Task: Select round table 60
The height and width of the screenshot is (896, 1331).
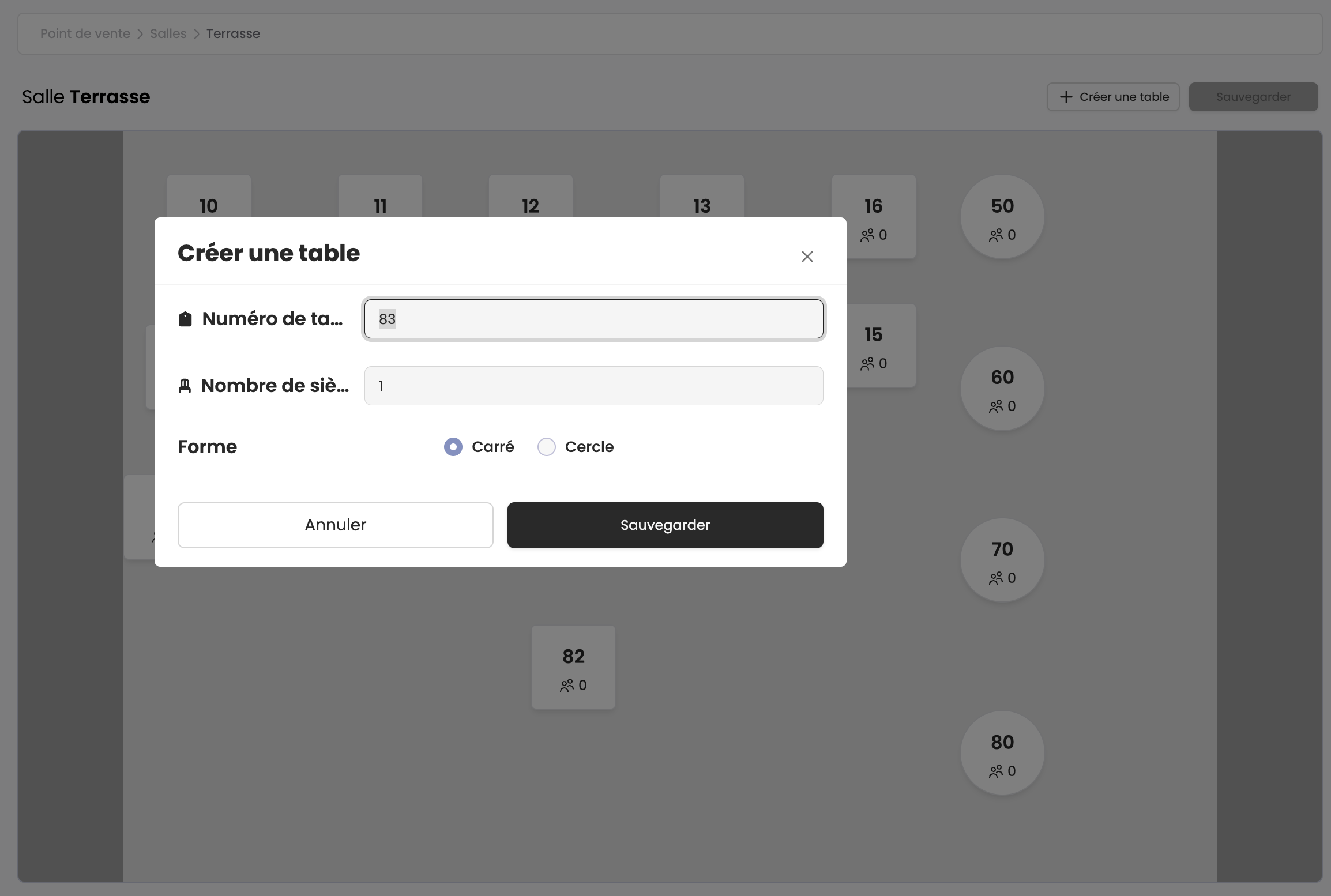Action: [1002, 388]
